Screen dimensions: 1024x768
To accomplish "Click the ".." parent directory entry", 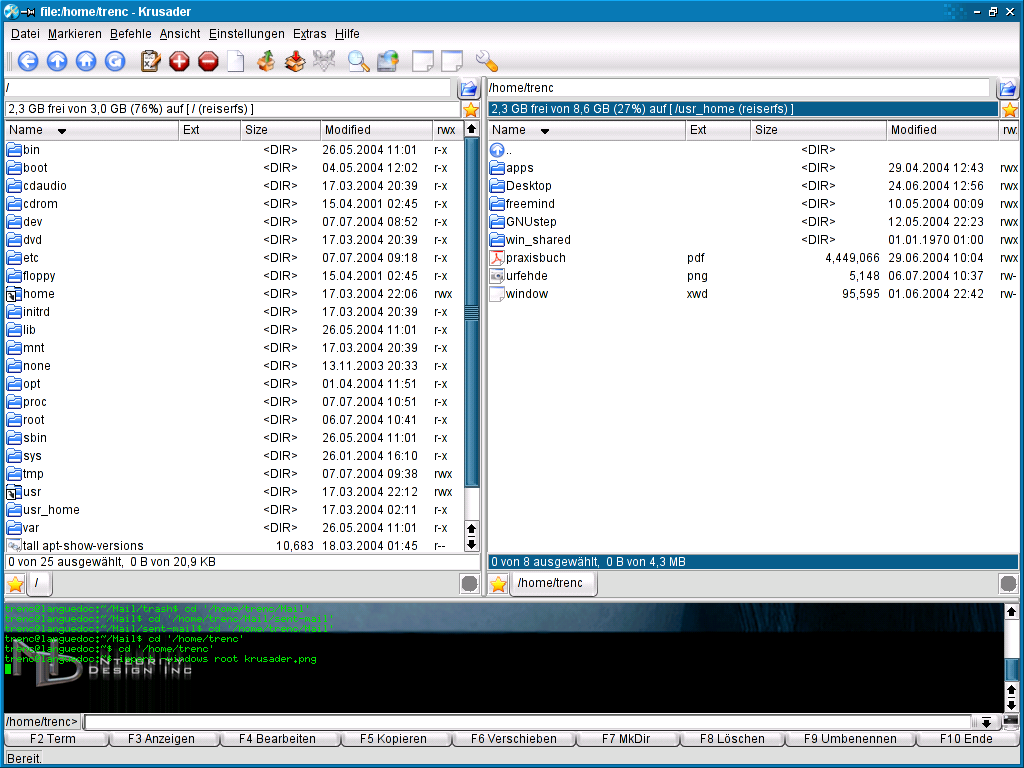I will [x=753, y=150].
